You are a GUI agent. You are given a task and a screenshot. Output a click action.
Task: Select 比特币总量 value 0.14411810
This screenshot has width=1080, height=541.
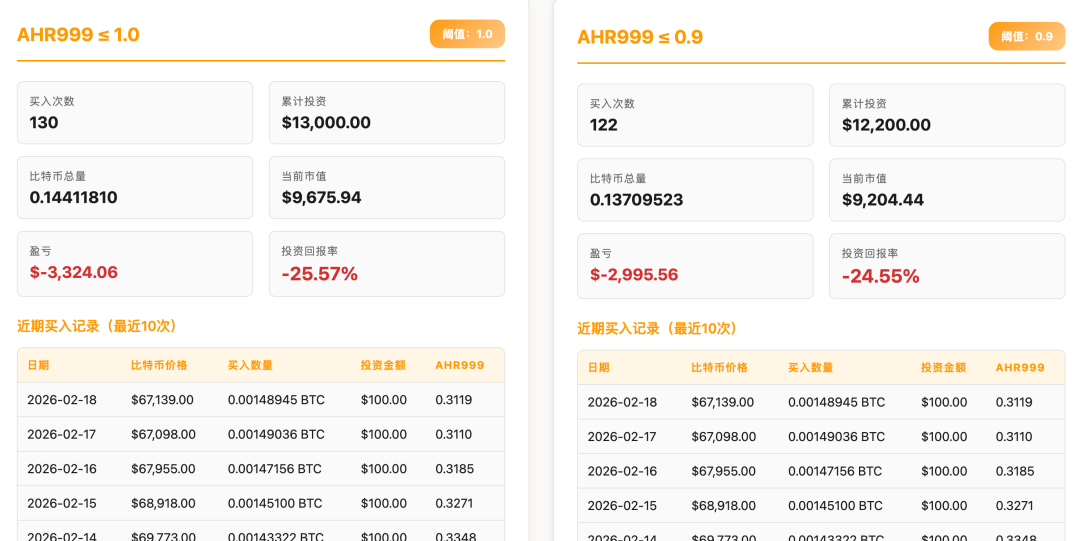(x=73, y=198)
